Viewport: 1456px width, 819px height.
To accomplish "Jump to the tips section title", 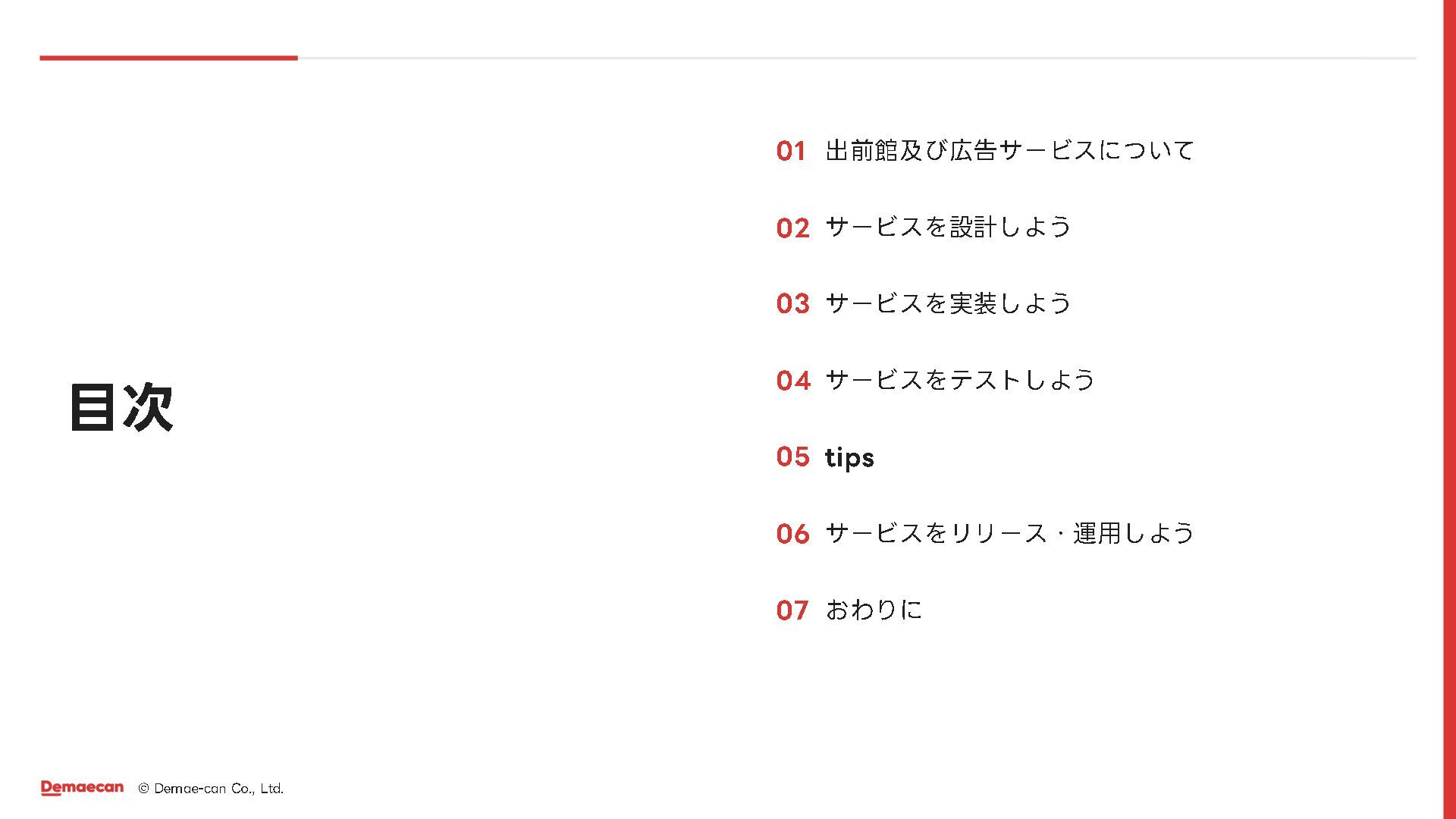I will tap(849, 457).
